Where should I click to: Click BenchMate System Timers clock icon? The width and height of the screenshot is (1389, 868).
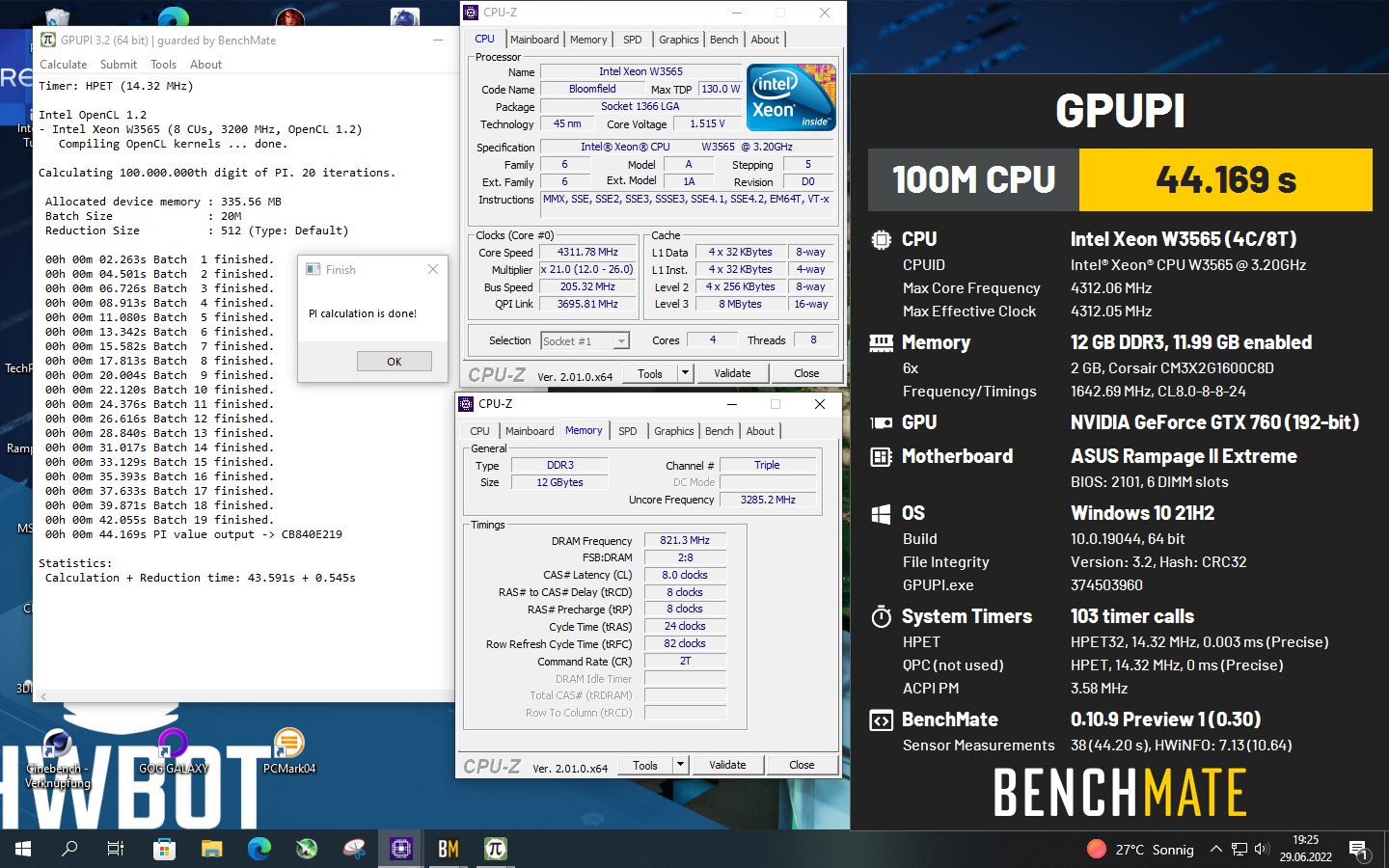pyautogui.click(x=881, y=616)
